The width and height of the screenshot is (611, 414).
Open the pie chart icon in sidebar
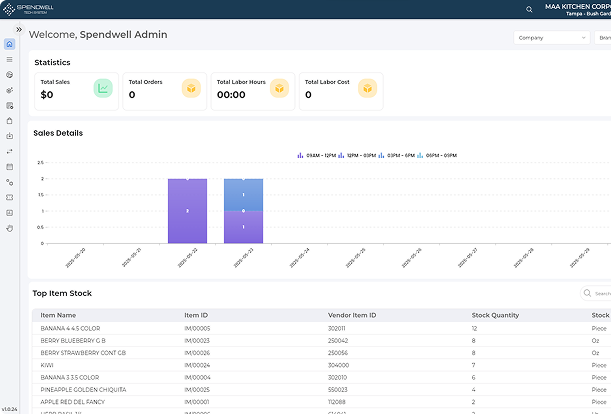[x=10, y=74]
